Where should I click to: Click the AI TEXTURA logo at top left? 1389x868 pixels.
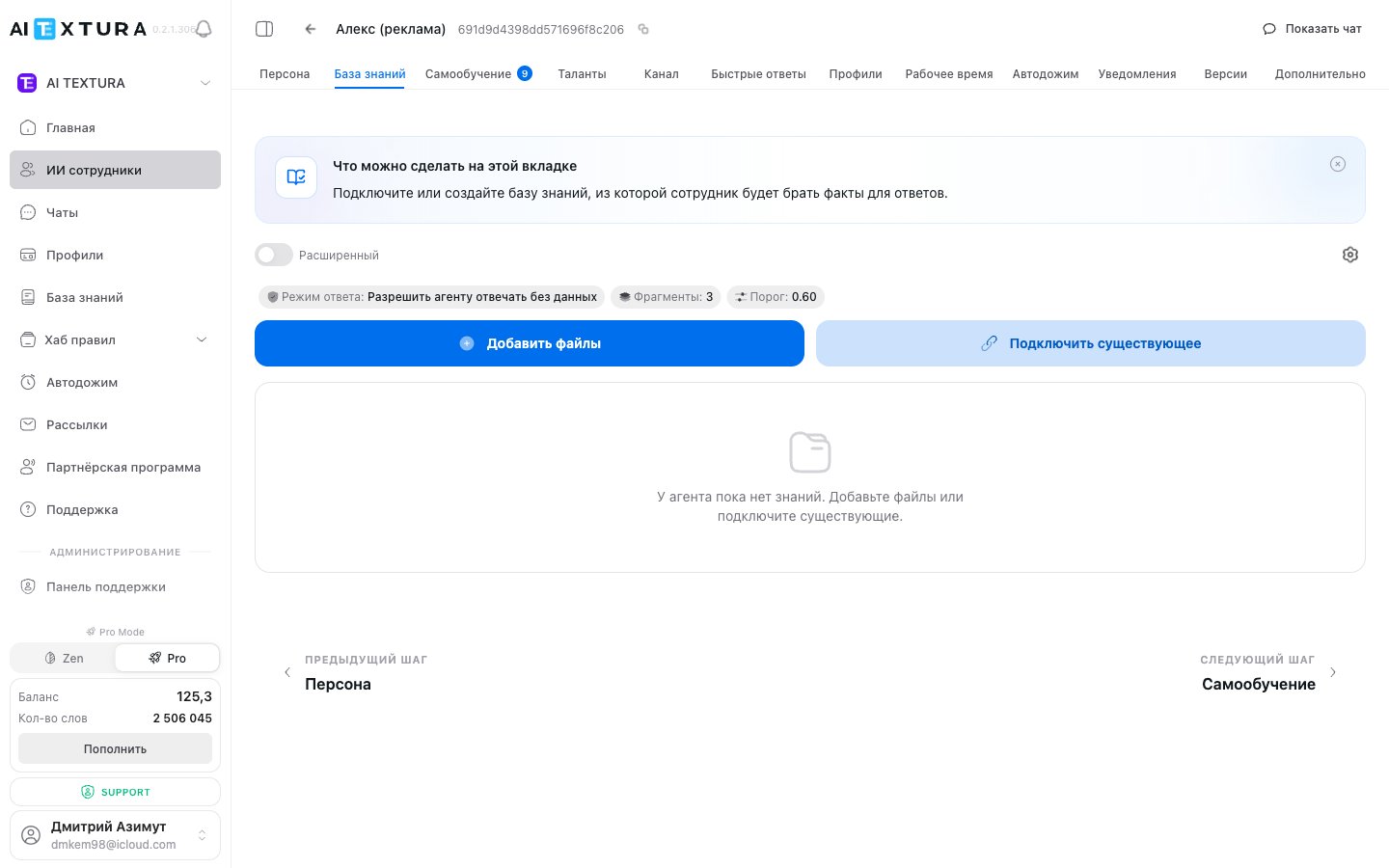pyautogui.click(x=78, y=29)
